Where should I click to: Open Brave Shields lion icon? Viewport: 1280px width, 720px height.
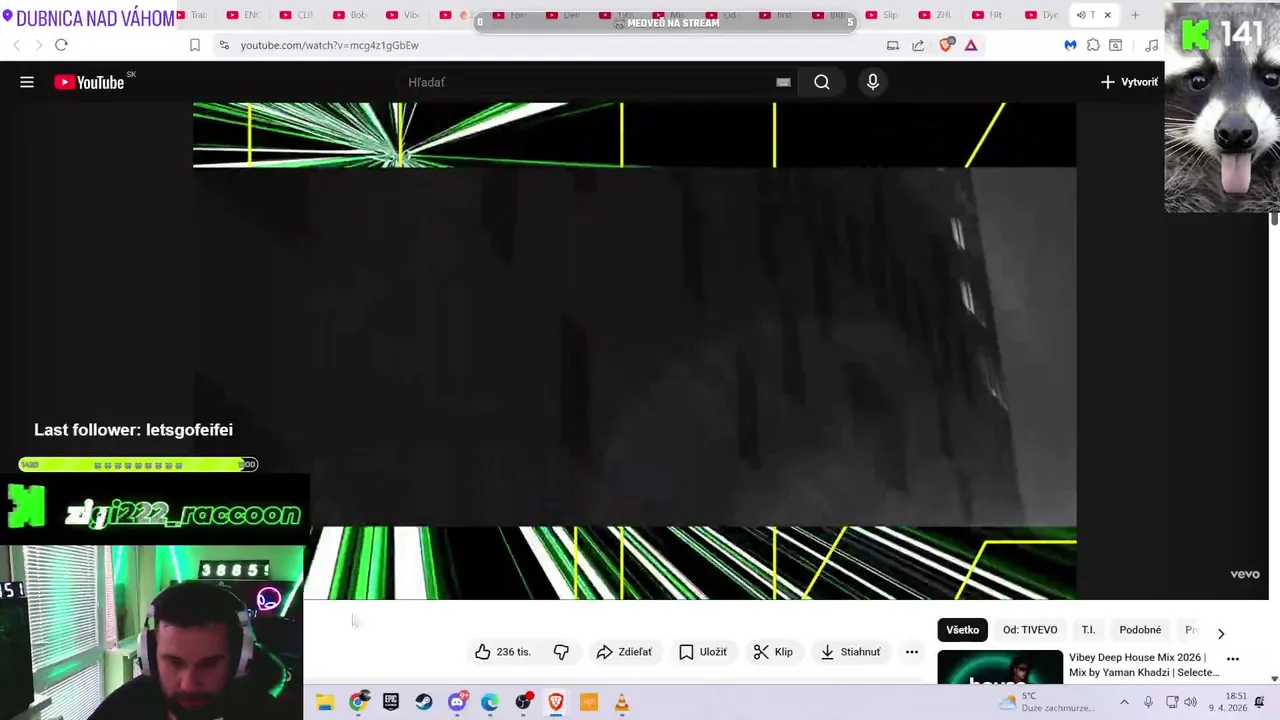click(x=946, y=45)
